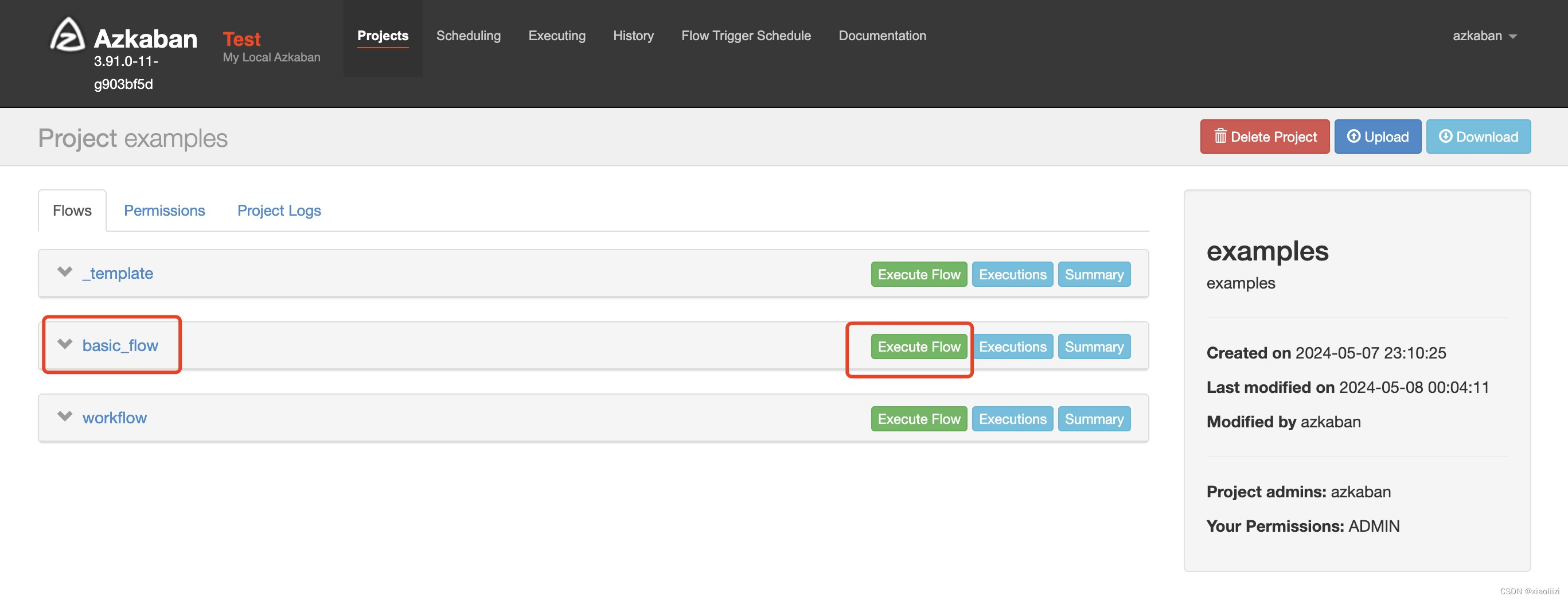This screenshot has width=1568, height=600.
Task: Select the Flows tab
Action: (72, 211)
